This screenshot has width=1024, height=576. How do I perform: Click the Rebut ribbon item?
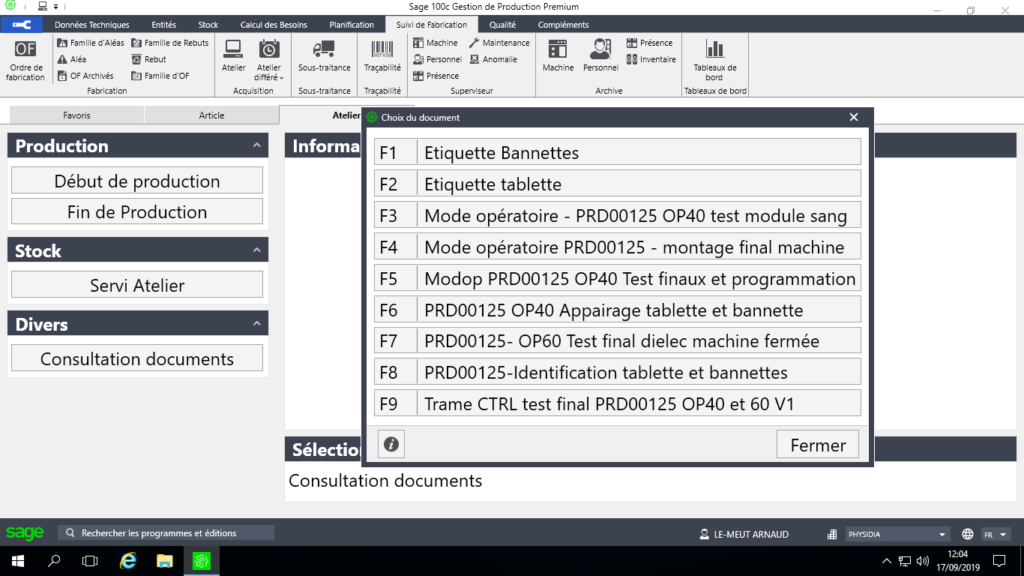[149, 59]
